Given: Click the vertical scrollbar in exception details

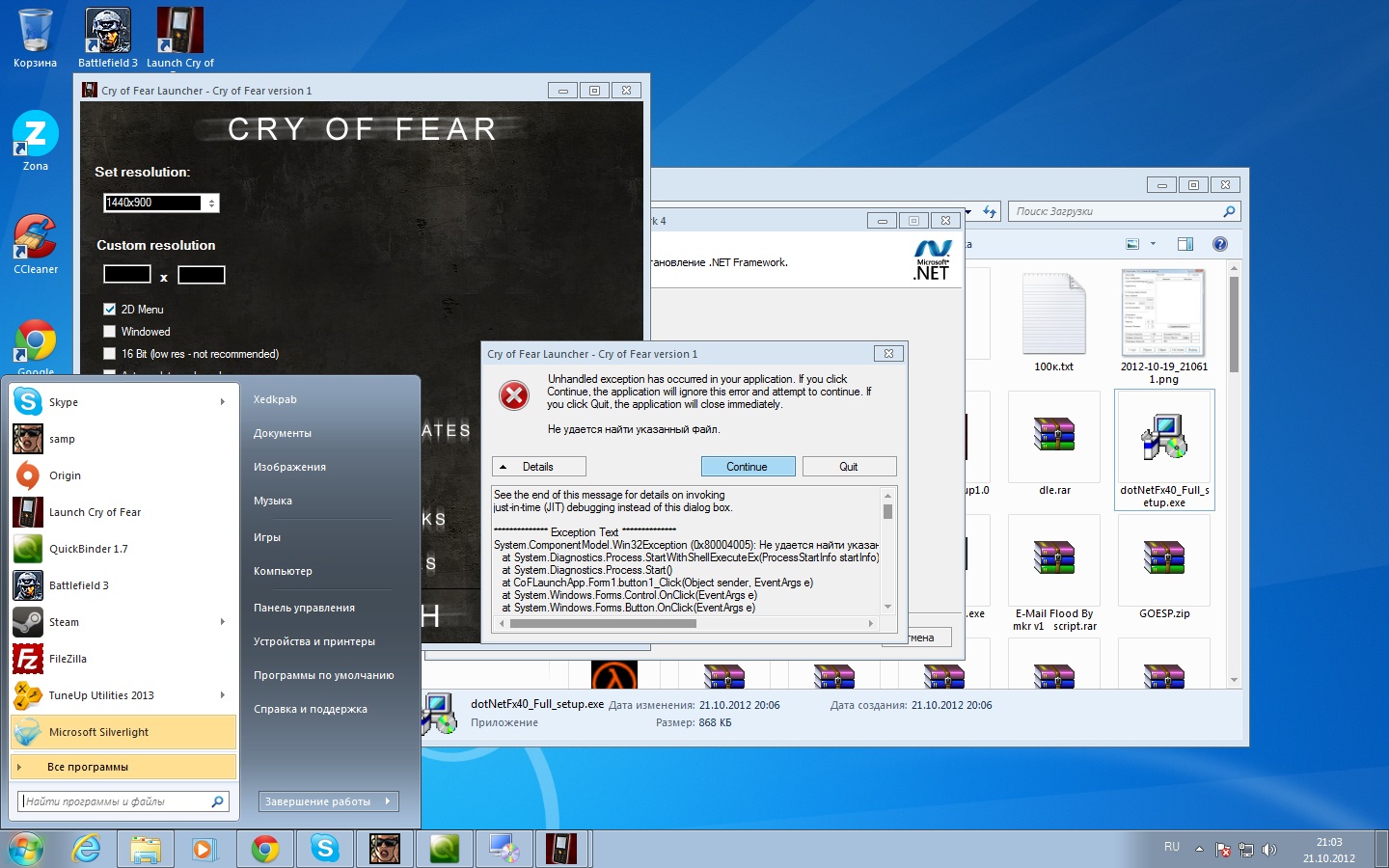Looking at the screenshot, I should click(887, 551).
